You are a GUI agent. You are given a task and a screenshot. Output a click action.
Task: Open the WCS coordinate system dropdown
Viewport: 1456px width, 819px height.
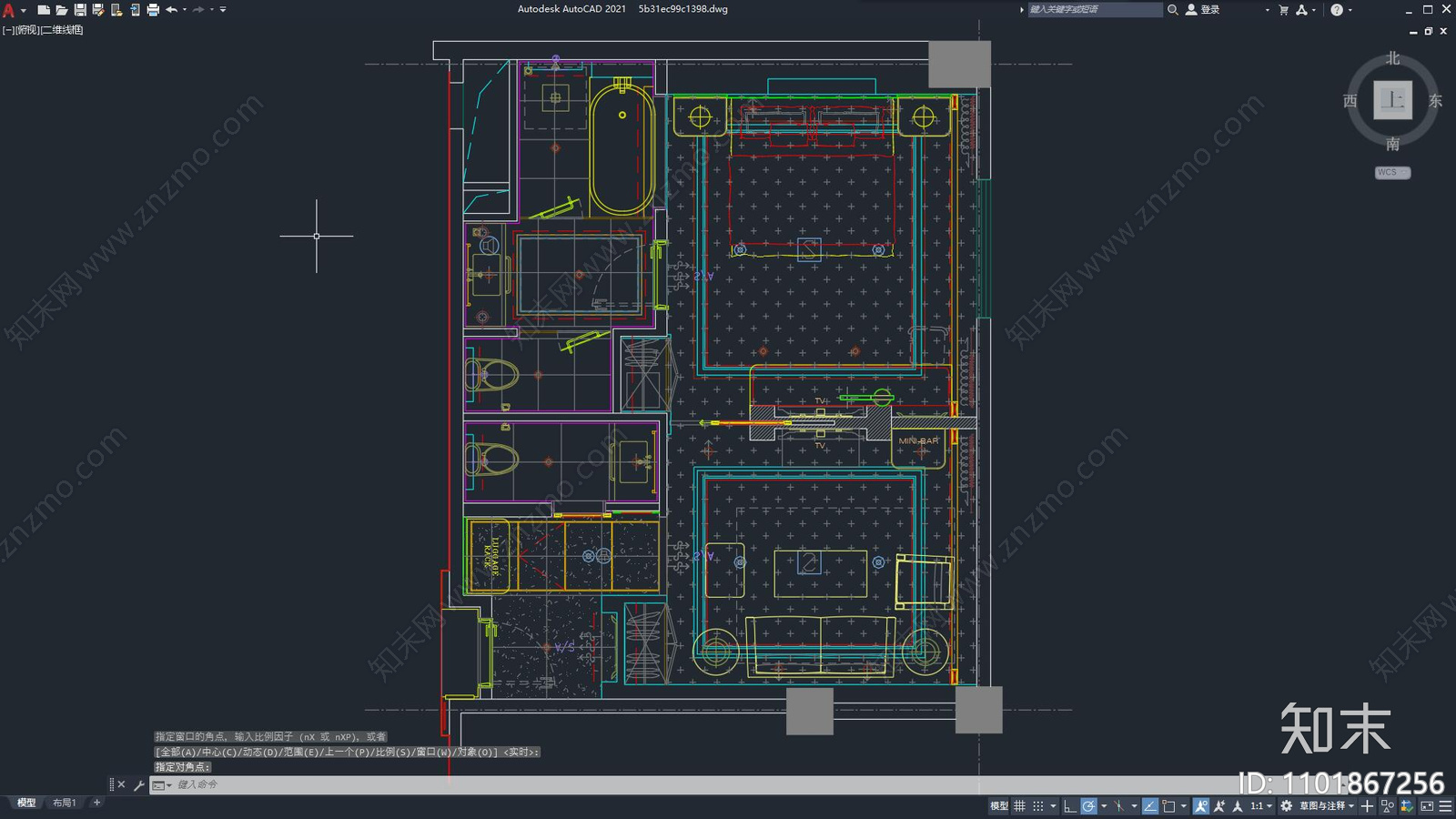tap(1392, 172)
